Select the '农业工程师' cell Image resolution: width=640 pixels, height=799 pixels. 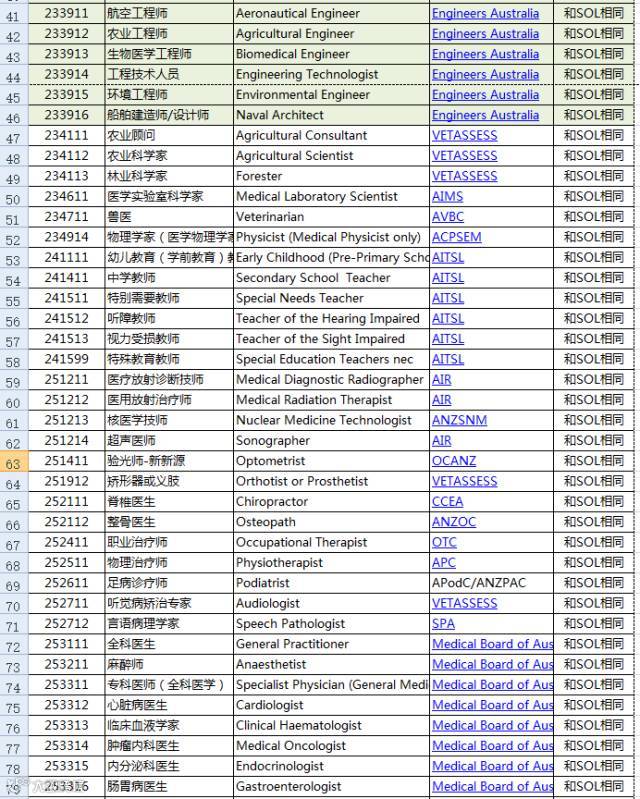tap(169, 34)
